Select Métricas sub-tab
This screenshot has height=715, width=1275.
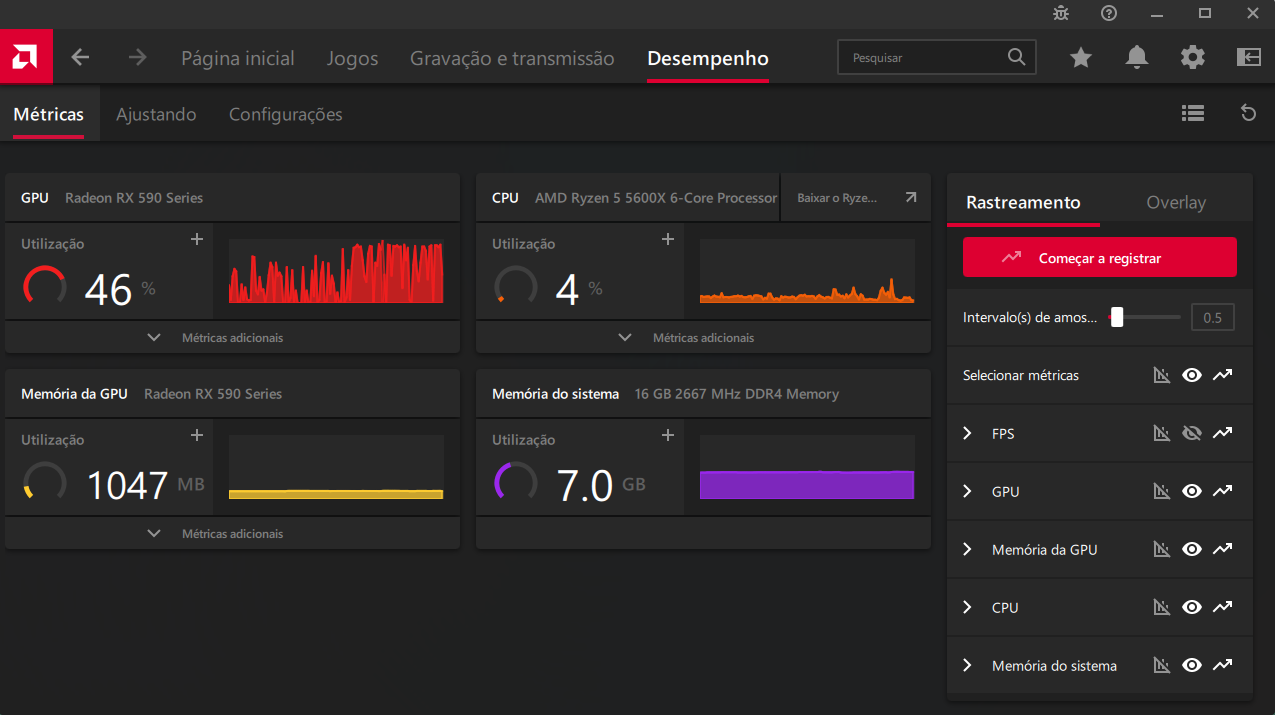(48, 114)
